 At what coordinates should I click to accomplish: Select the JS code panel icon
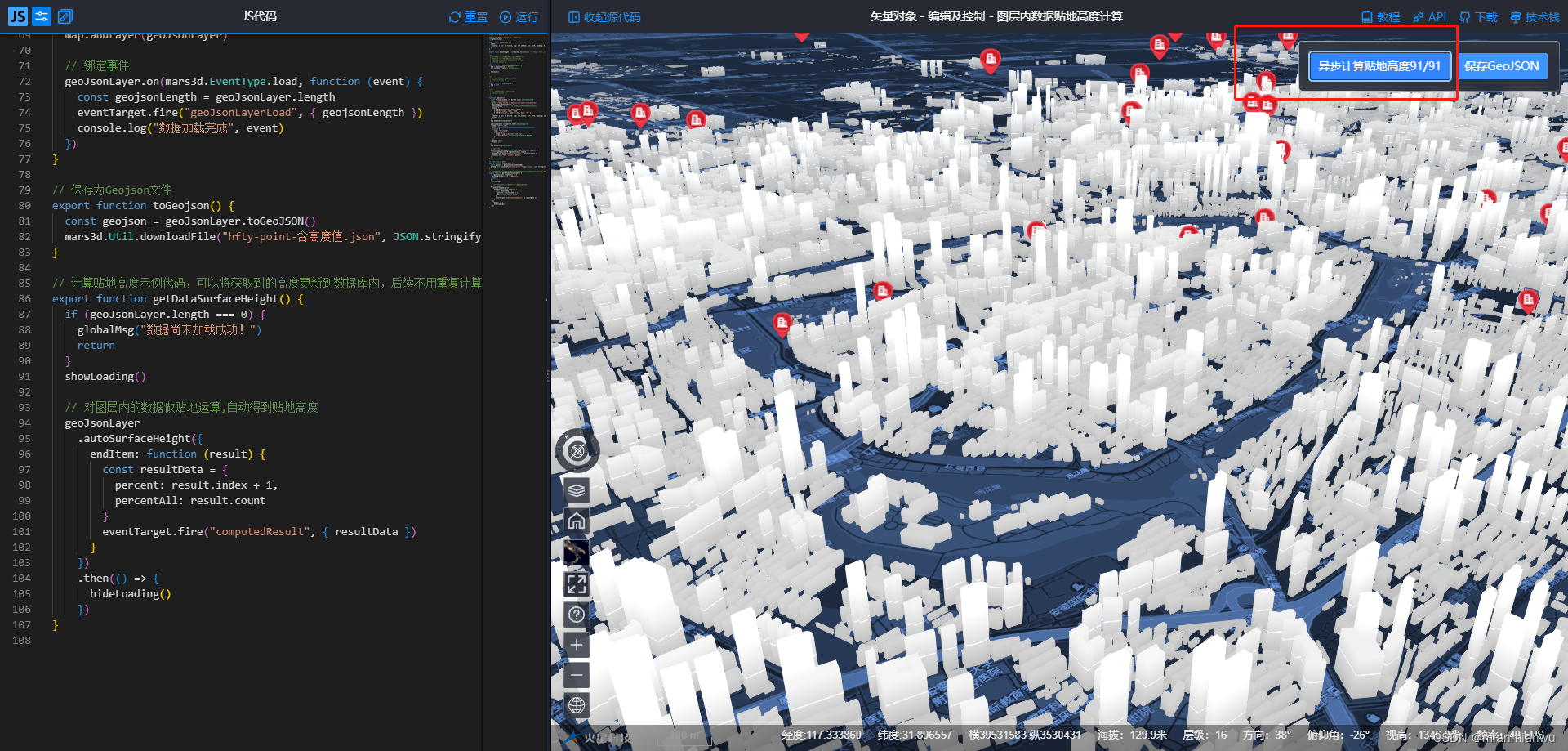(16, 16)
